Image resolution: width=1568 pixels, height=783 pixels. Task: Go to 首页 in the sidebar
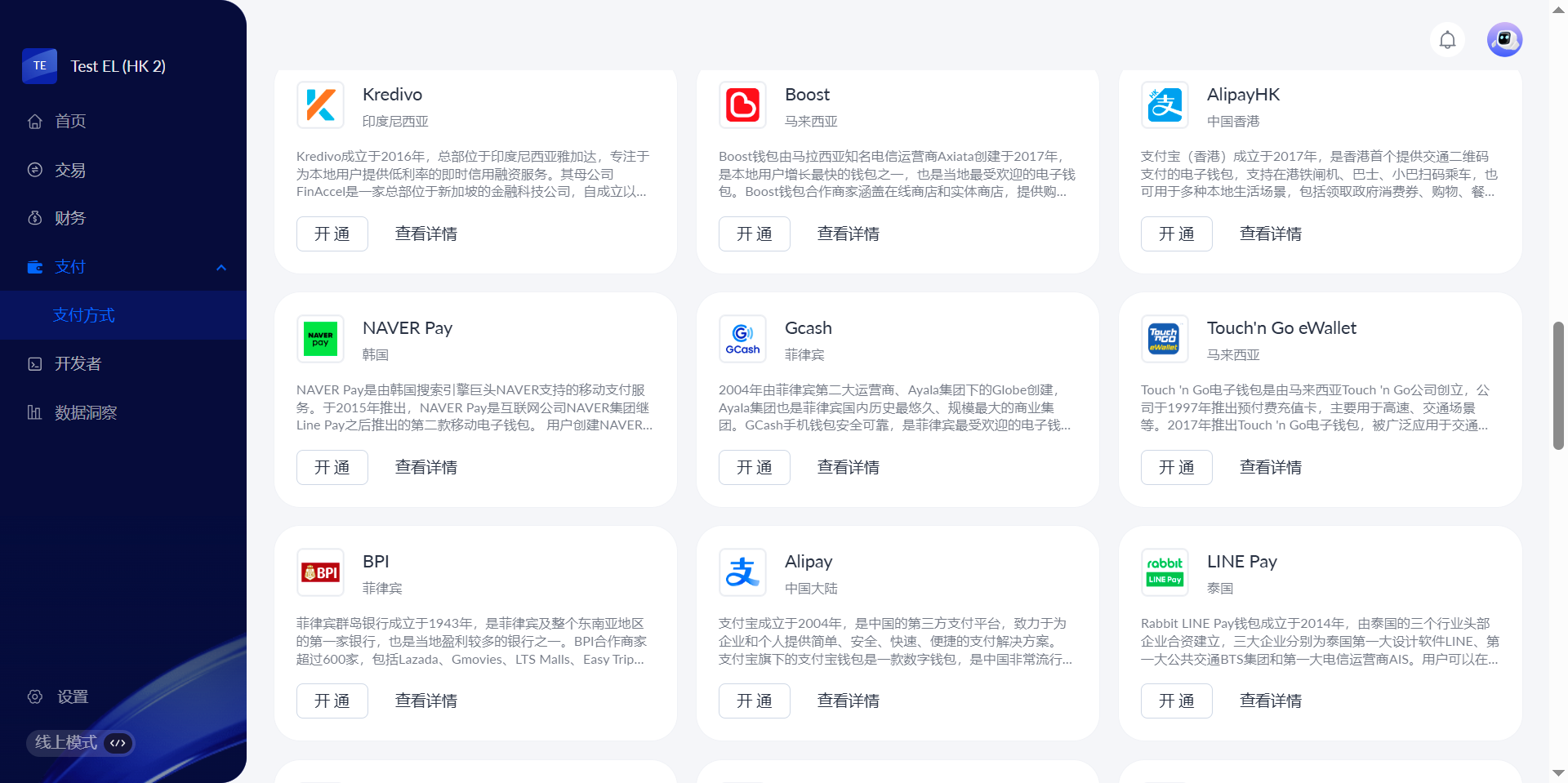(x=70, y=122)
